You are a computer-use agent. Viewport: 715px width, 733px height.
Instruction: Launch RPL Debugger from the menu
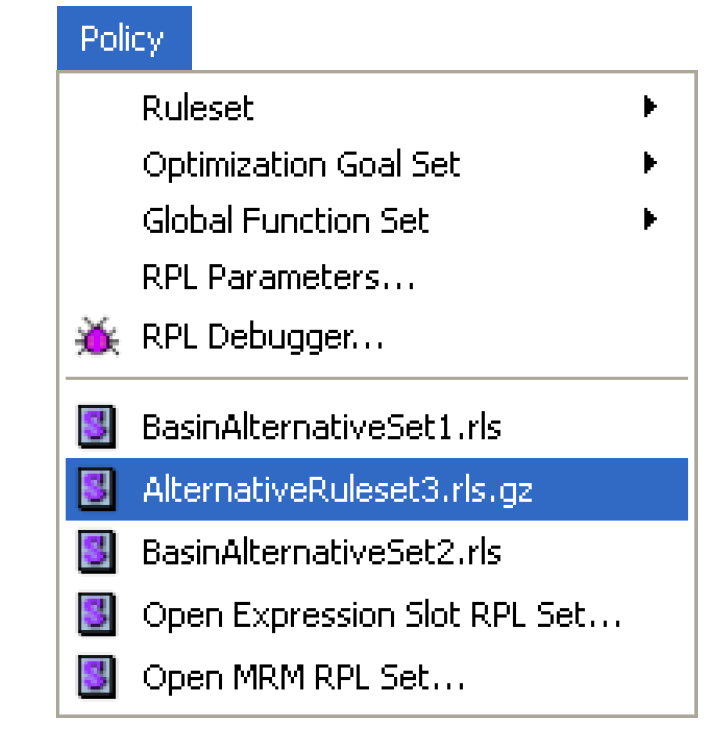[263, 338]
